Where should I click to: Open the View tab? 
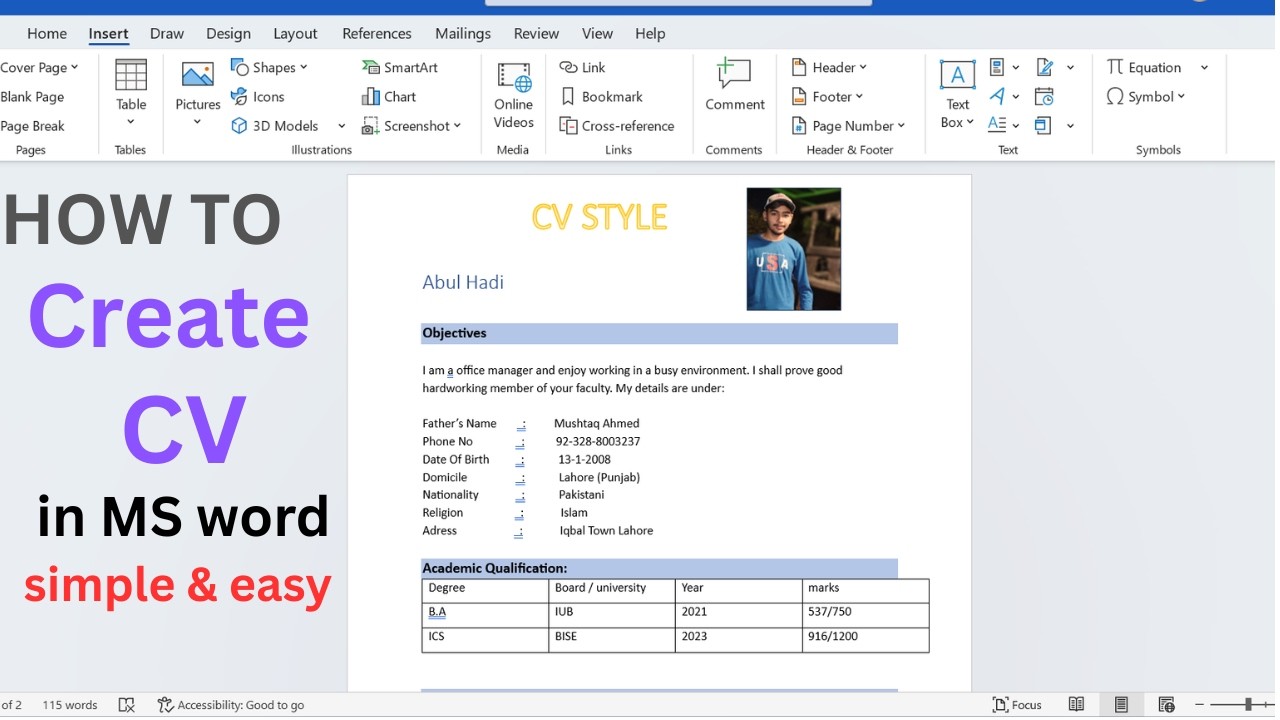pos(597,33)
